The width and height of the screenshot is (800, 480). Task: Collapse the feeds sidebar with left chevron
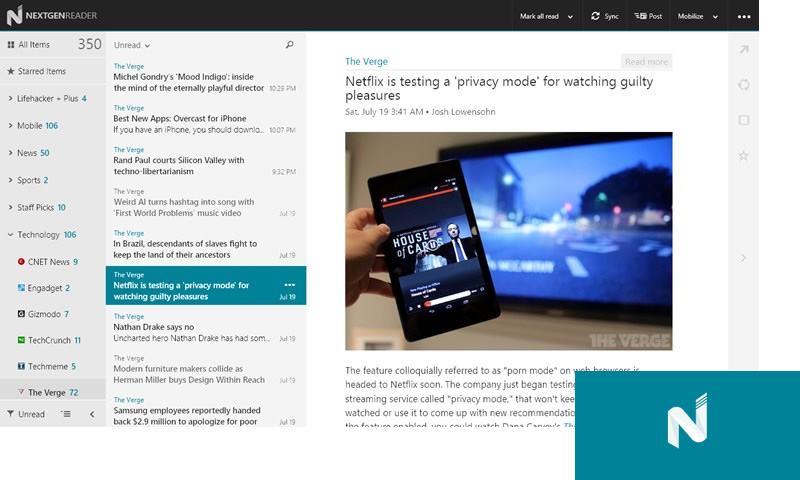92,414
